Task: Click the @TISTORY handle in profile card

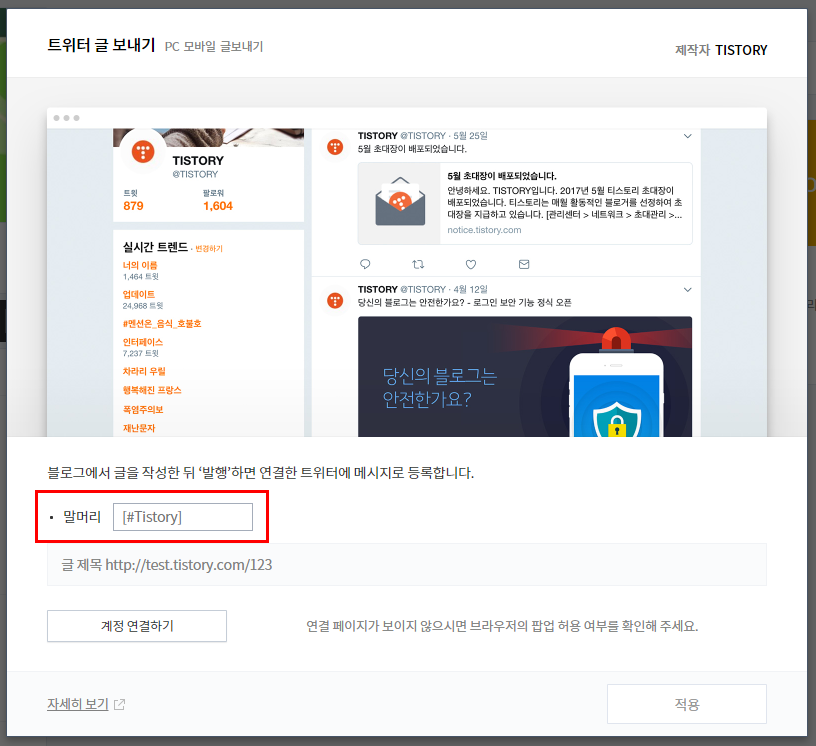Action: point(195,174)
